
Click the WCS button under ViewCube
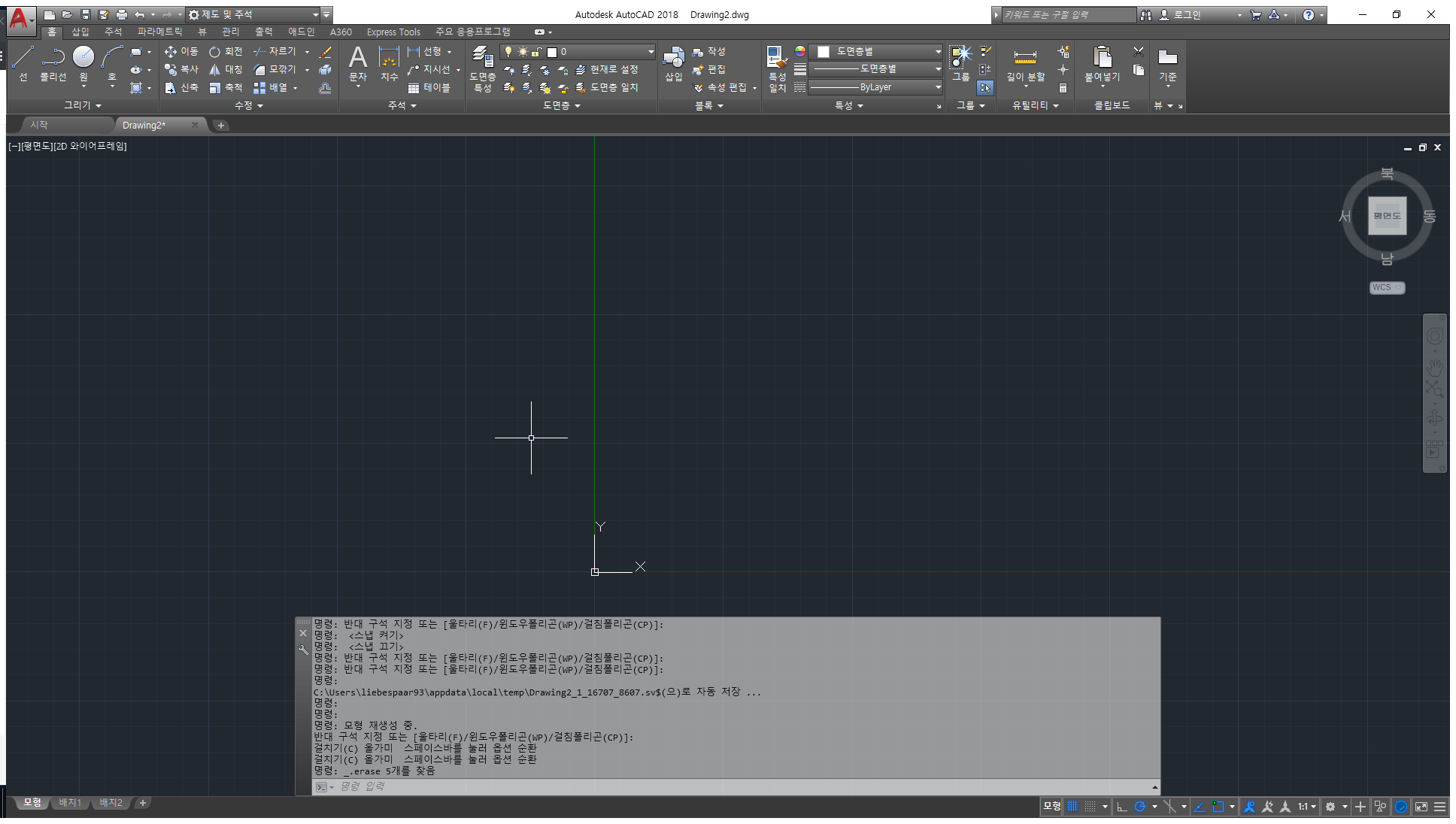(x=1386, y=287)
